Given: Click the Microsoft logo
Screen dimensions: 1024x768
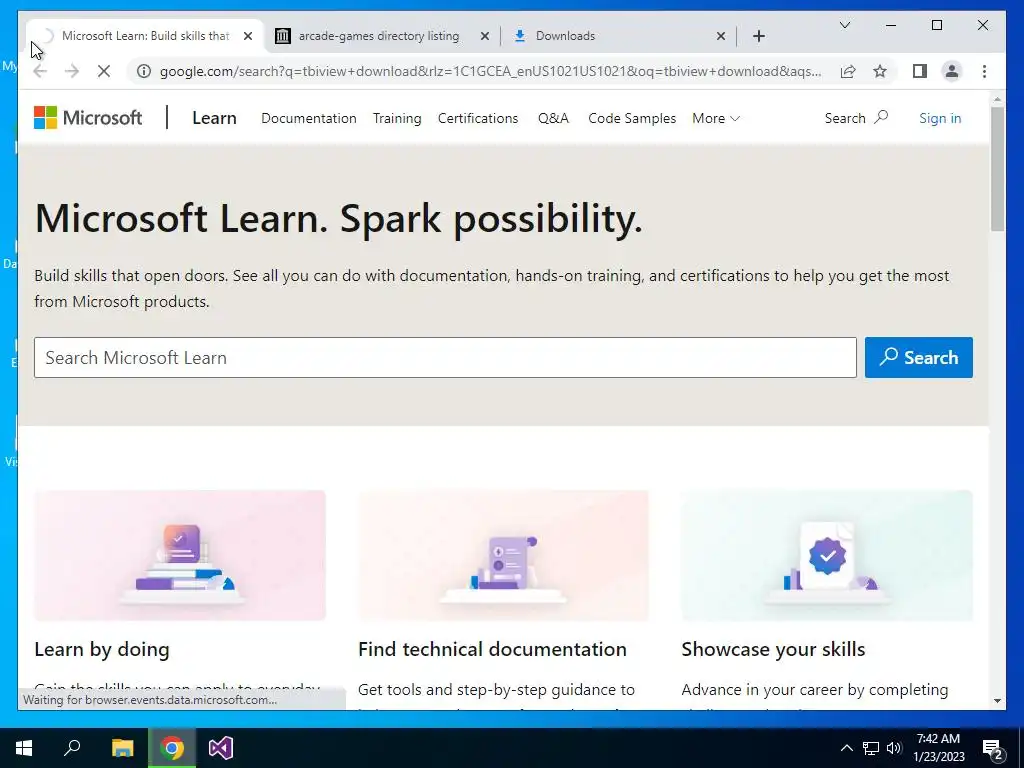Looking at the screenshot, I should (x=88, y=118).
